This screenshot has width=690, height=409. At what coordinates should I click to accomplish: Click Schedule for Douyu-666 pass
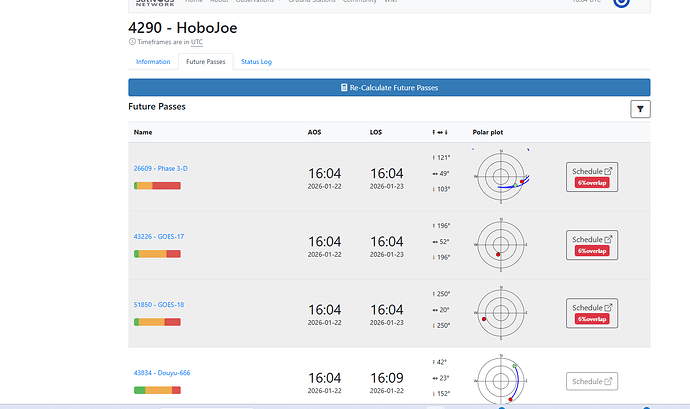click(x=592, y=381)
